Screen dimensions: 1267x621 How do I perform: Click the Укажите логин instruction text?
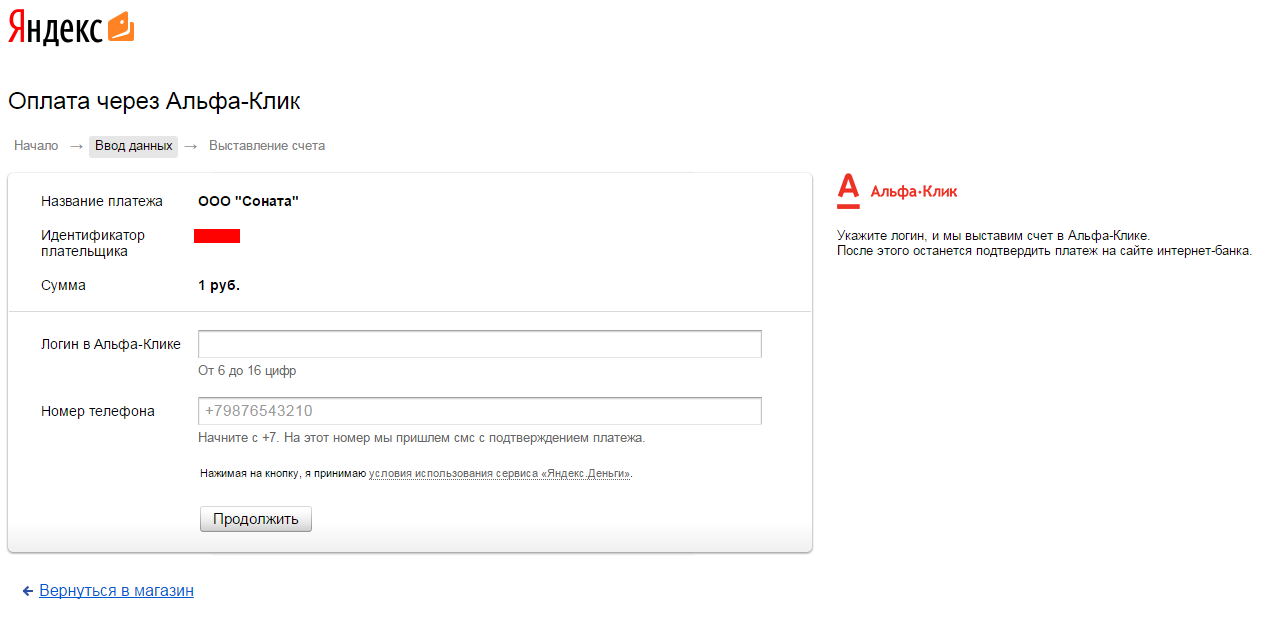(994, 236)
